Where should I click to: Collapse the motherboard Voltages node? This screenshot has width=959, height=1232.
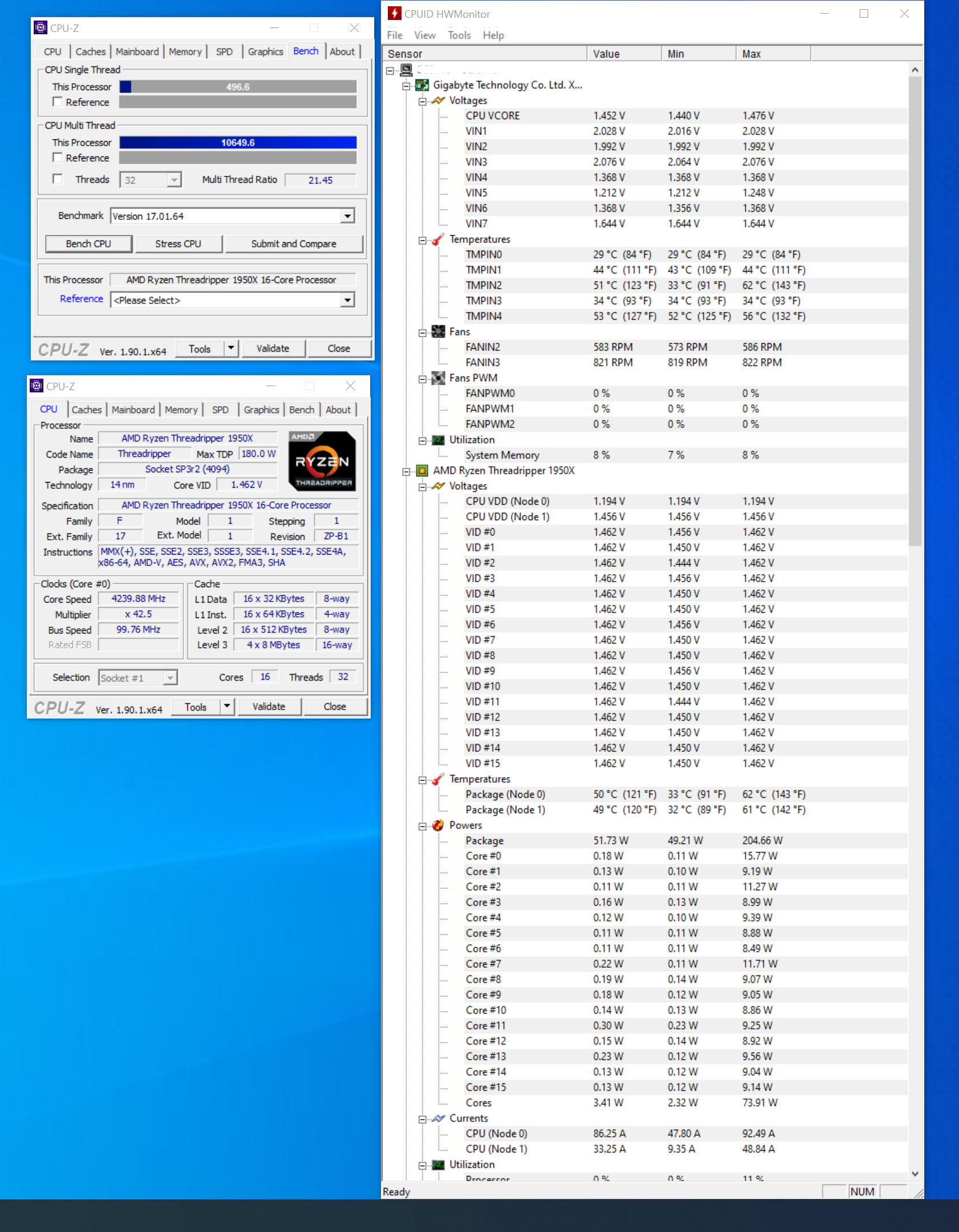(422, 101)
